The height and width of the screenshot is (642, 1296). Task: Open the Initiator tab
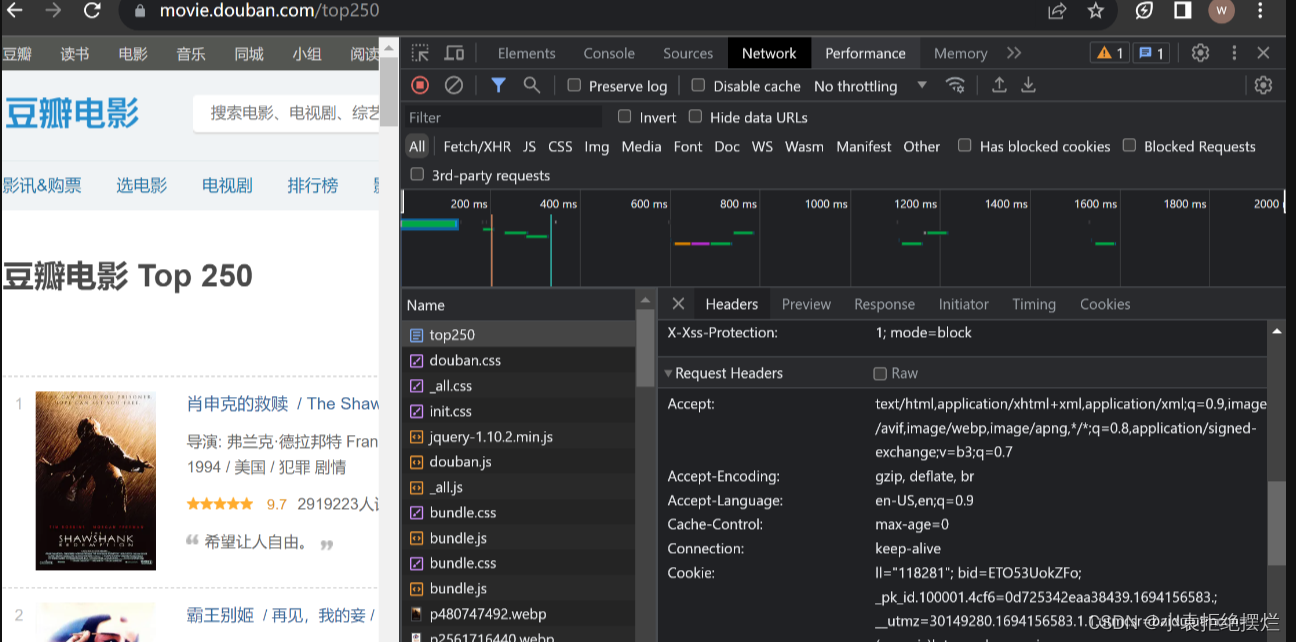pyautogui.click(x=963, y=304)
